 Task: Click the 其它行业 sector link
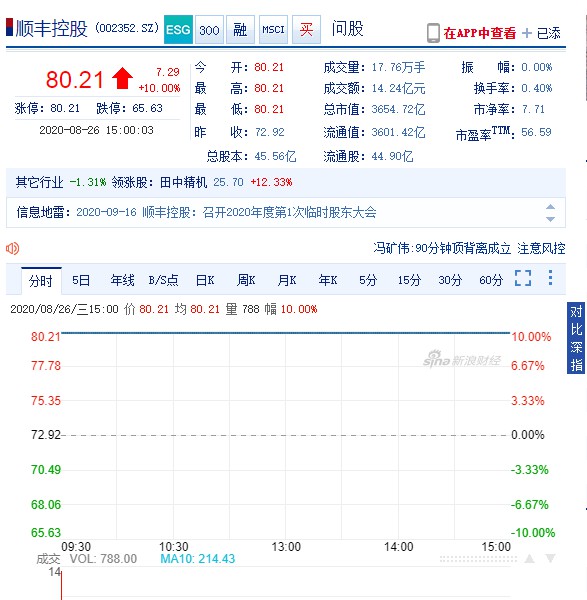click(x=39, y=182)
